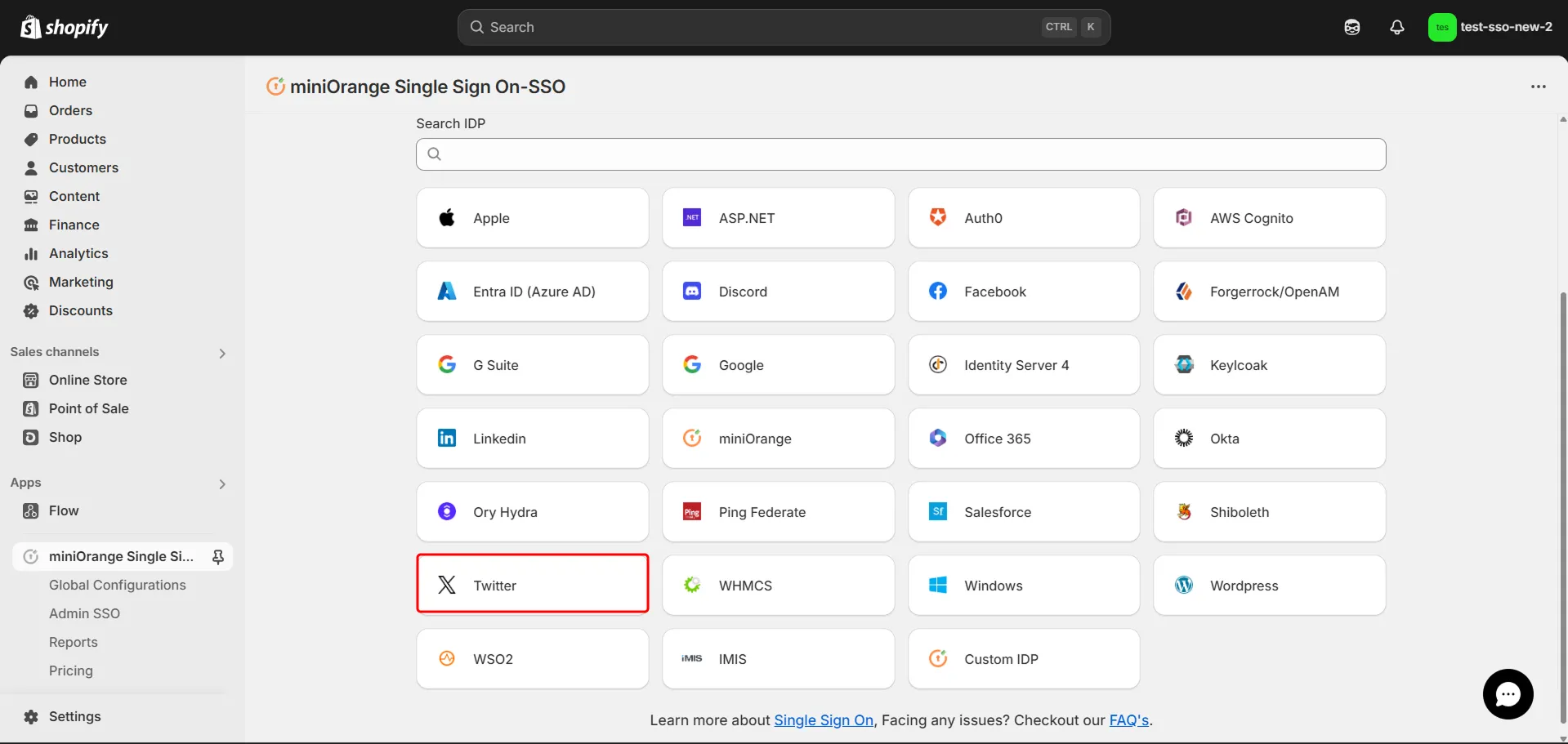Choose the Custom IDP card
This screenshot has width=1568, height=744.
click(1023, 659)
